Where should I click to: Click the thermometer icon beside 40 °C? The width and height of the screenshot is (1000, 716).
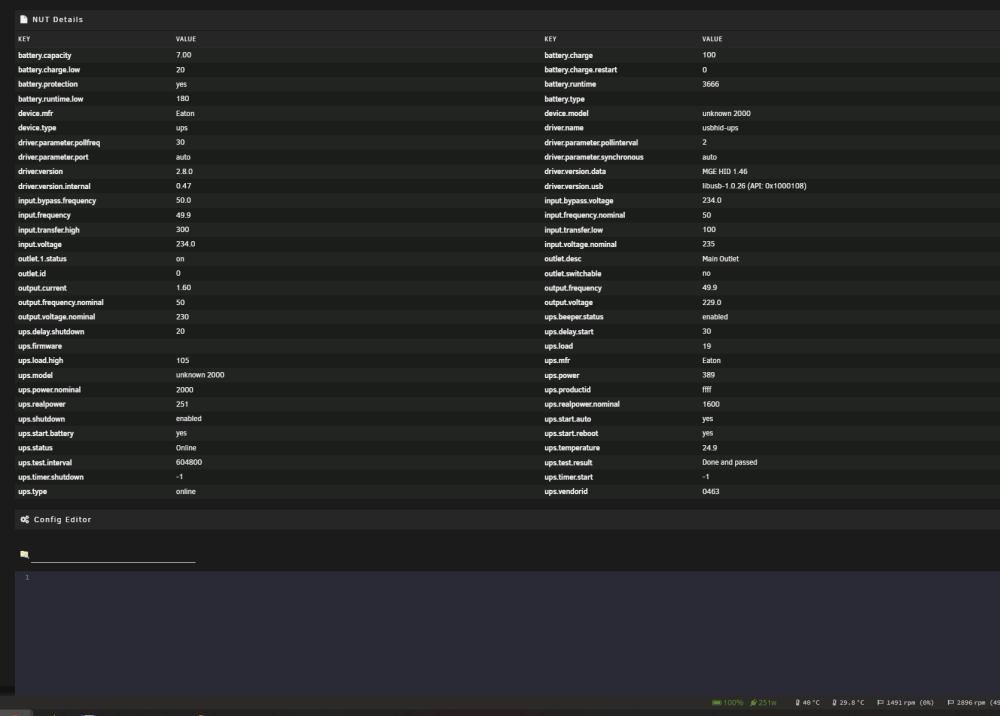tap(797, 703)
